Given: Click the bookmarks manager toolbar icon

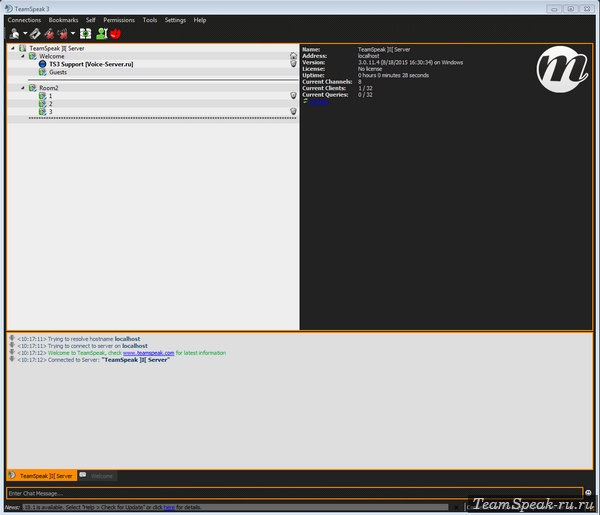Looking at the screenshot, I should coord(35,34).
